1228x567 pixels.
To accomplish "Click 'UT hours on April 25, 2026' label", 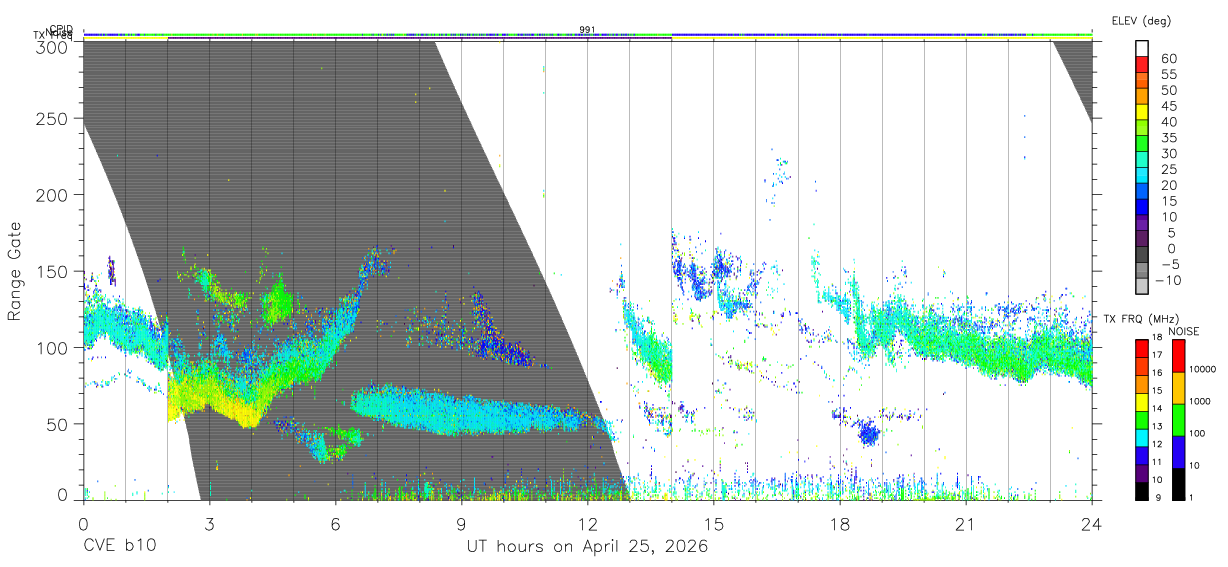I will click(587, 547).
